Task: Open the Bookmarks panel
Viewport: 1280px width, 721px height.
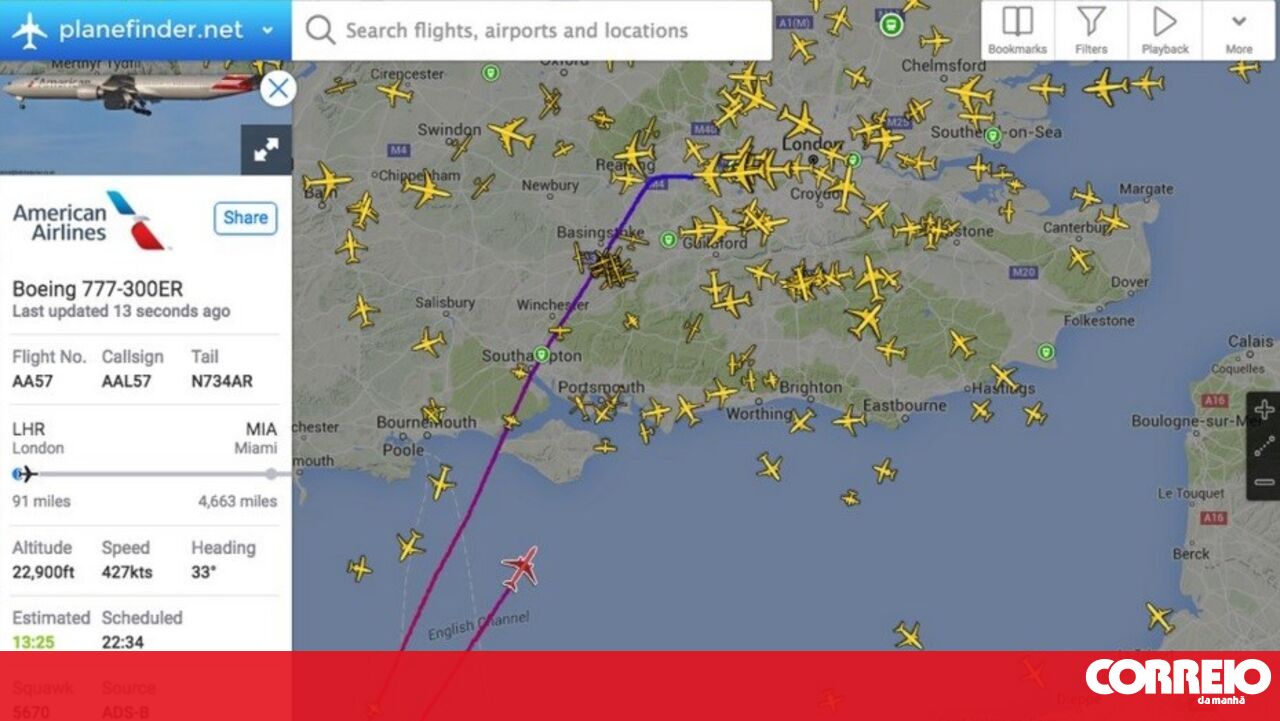Action: (1017, 30)
